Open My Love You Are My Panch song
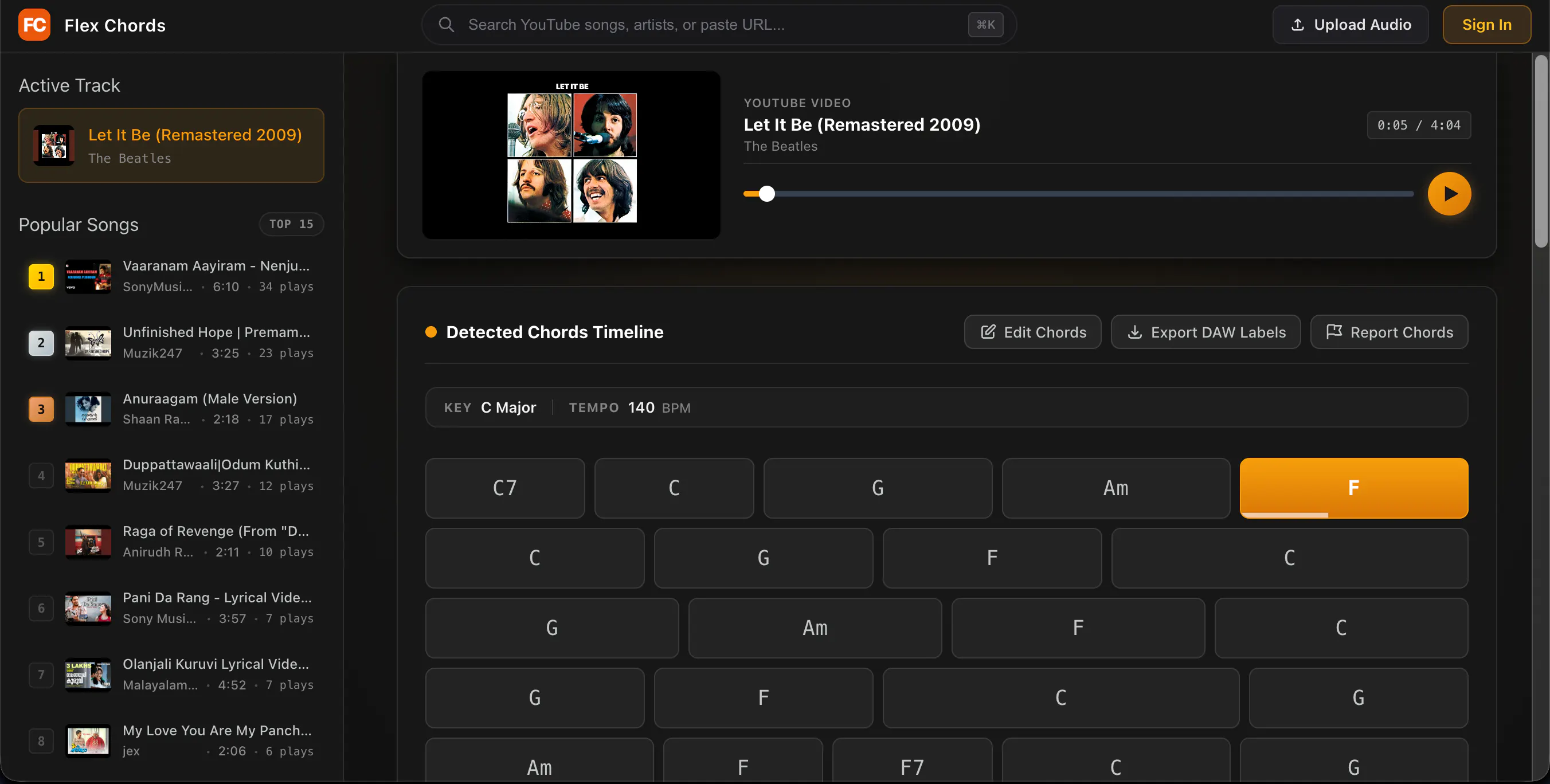Viewport: 1550px width, 784px height. click(171, 740)
